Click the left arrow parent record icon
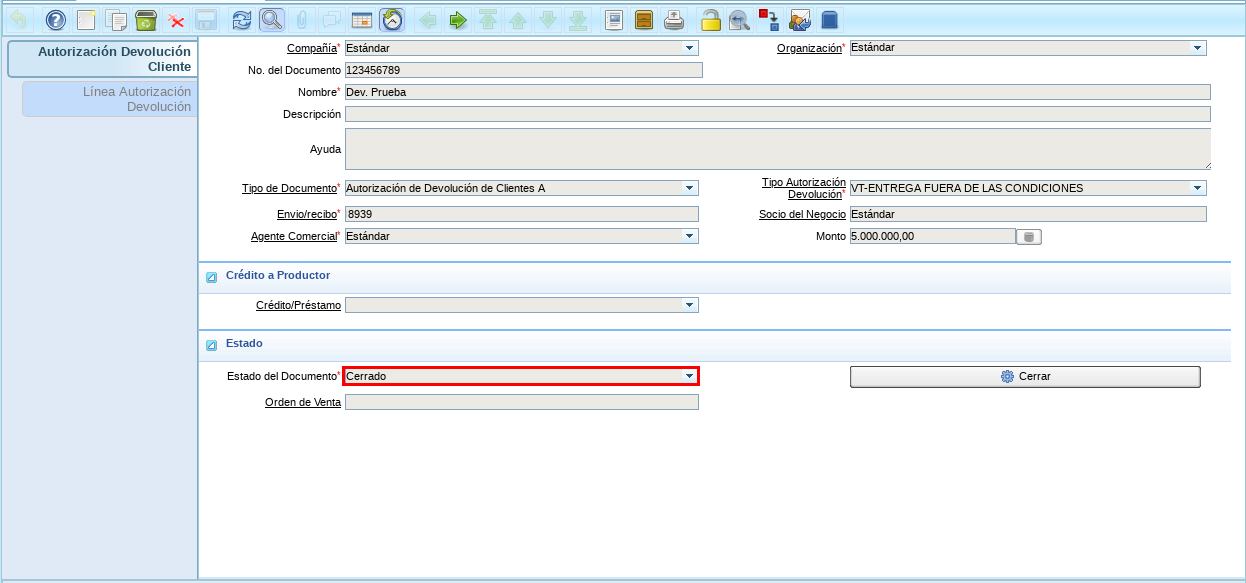Image resolution: width=1246 pixels, height=583 pixels. [x=428, y=20]
